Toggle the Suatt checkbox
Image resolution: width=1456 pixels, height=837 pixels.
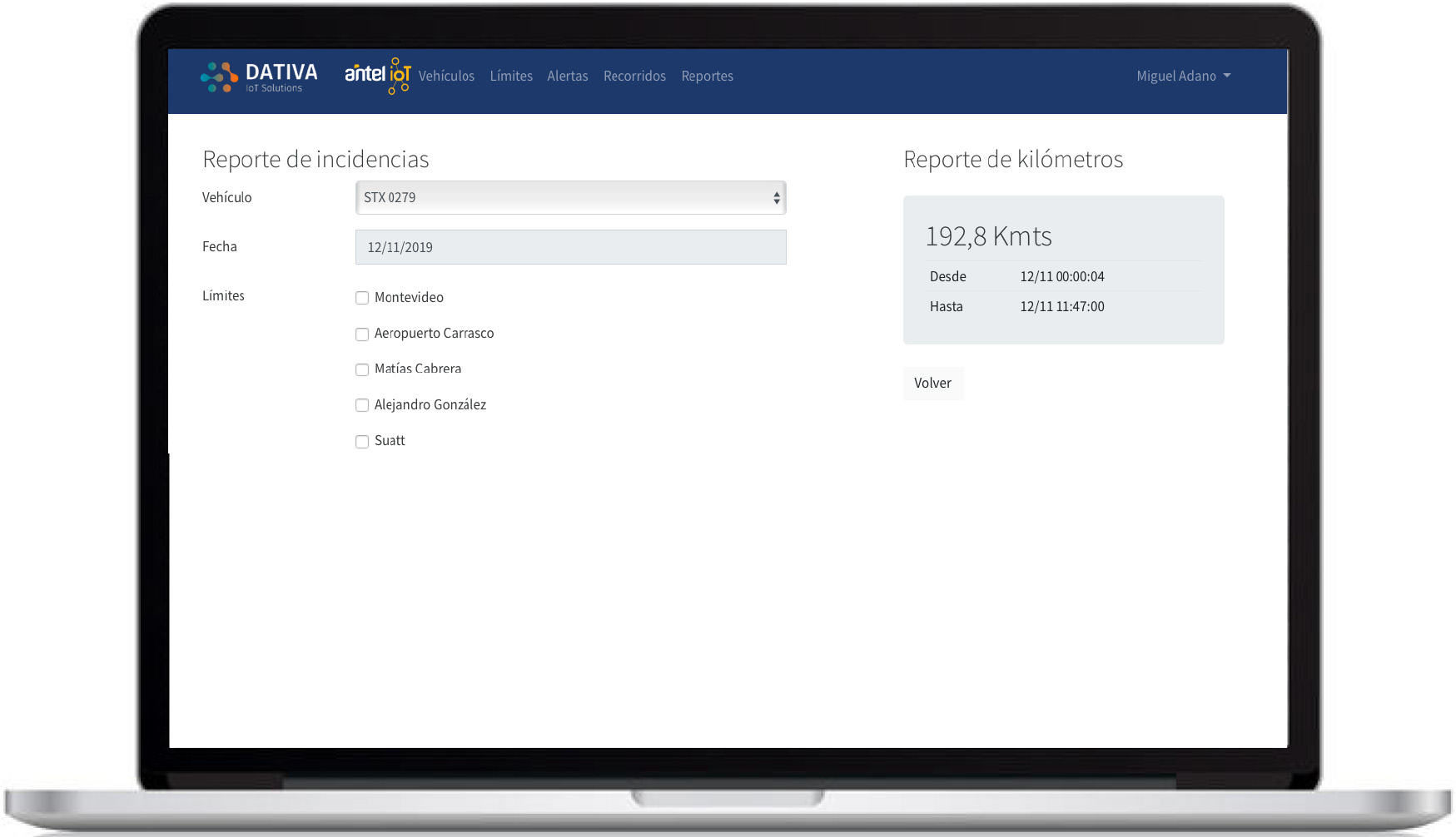[x=362, y=441]
